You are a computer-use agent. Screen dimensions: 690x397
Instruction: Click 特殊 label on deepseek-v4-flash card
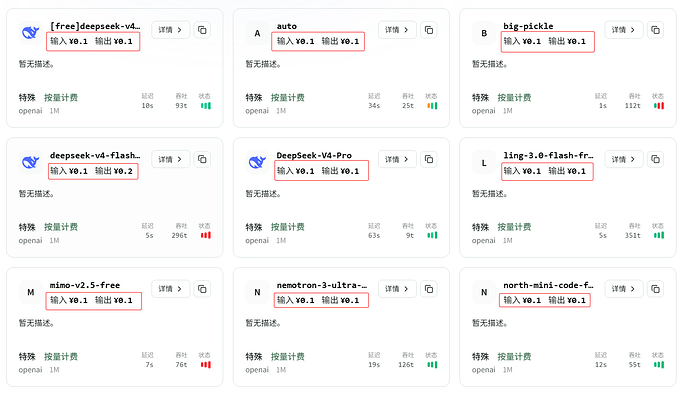click(x=27, y=227)
